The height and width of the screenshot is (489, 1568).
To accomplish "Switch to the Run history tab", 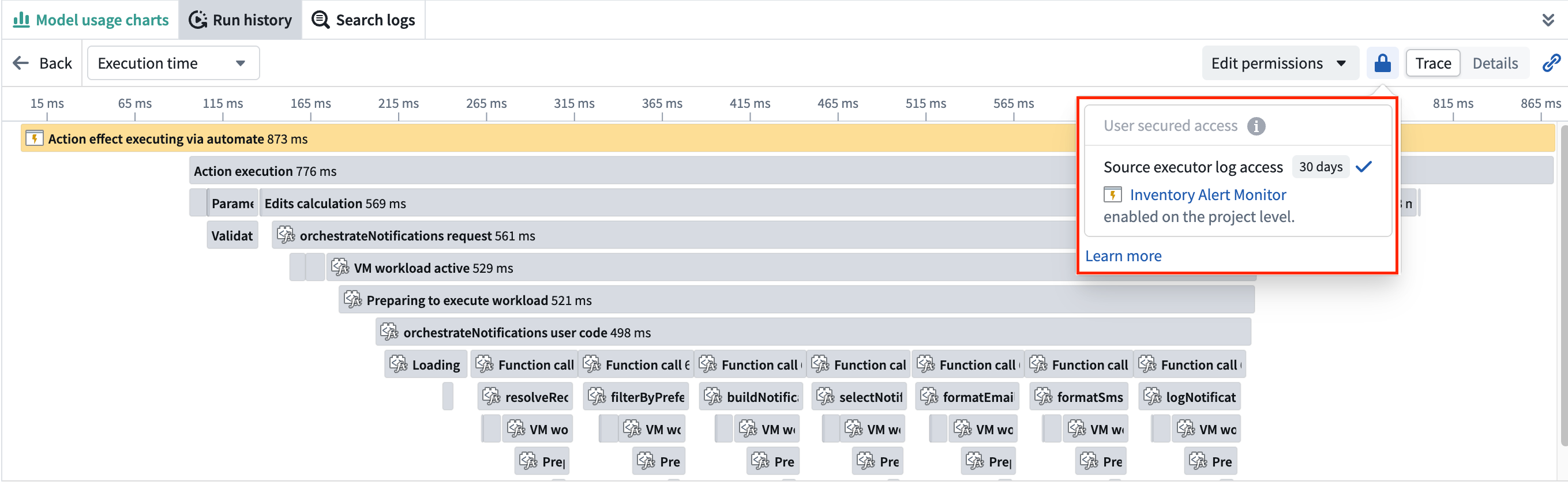I will [241, 20].
